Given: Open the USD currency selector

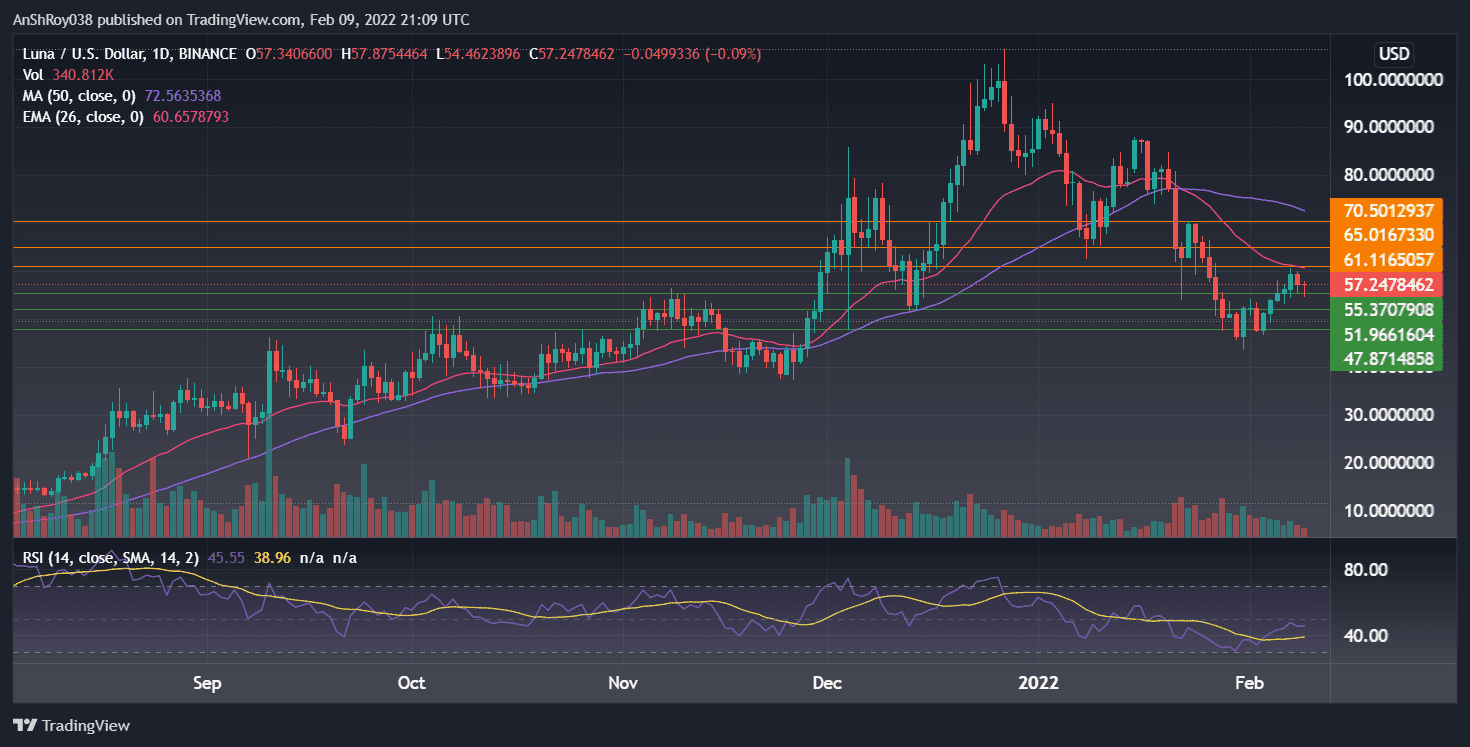Looking at the screenshot, I should click(x=1393, y=54).
